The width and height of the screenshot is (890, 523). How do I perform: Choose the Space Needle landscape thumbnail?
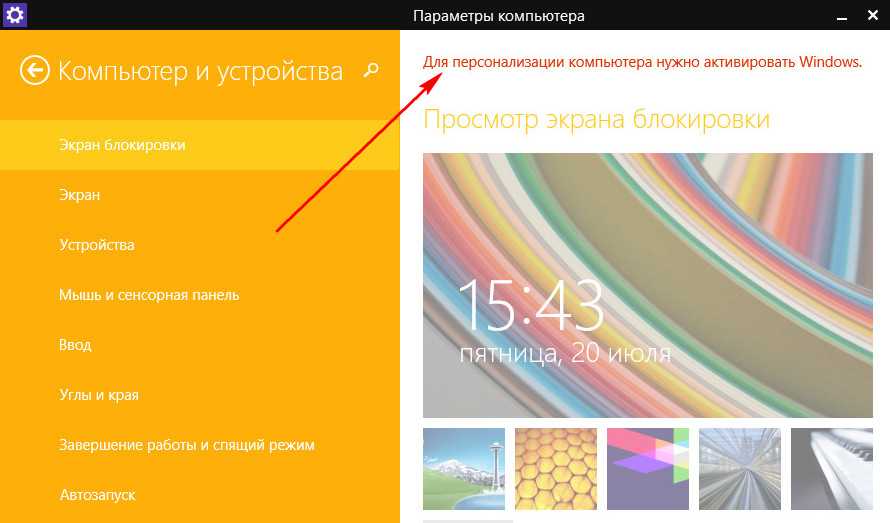(464, 469)
